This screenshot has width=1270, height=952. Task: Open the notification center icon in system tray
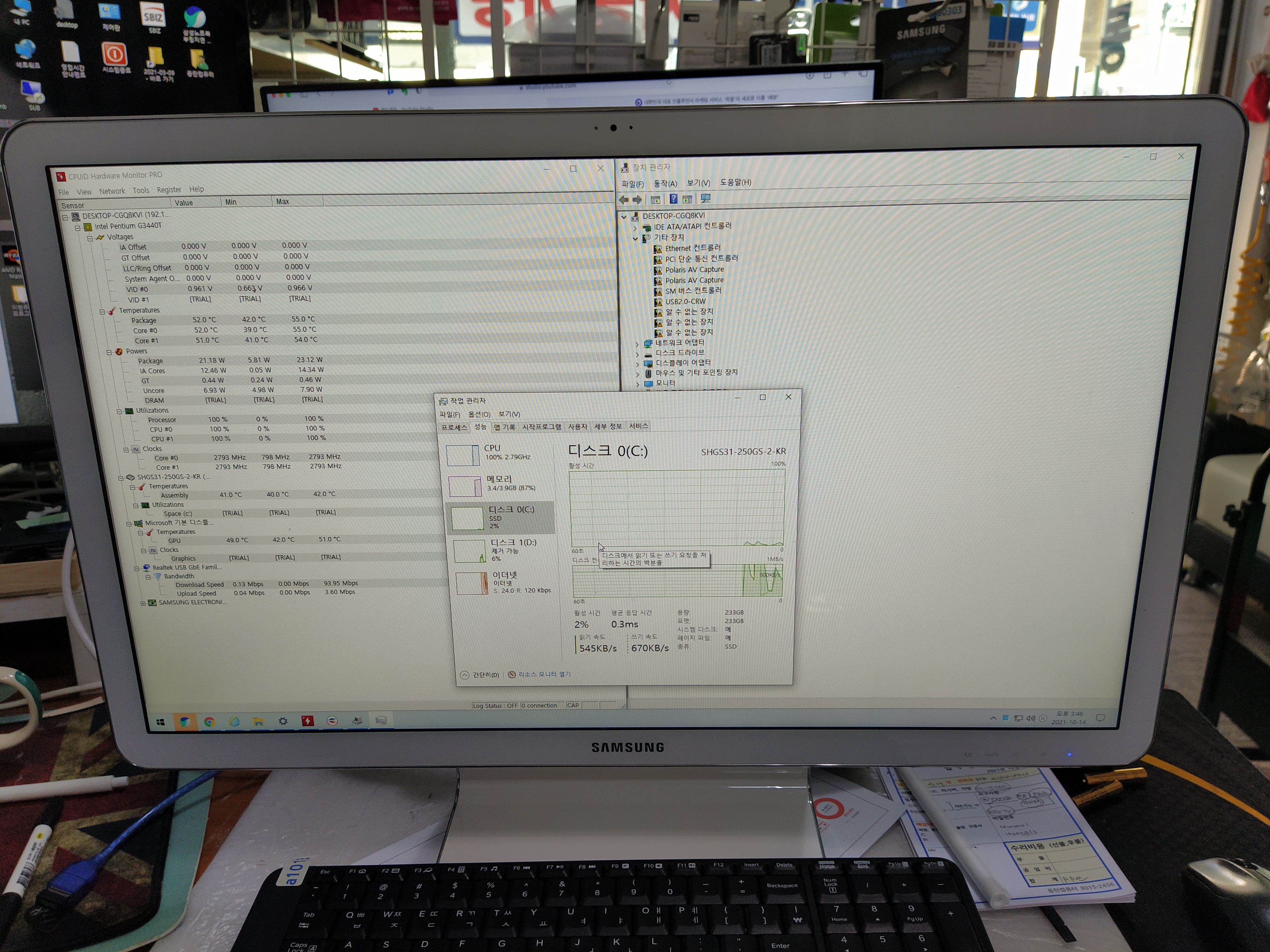pos(1100,718)
